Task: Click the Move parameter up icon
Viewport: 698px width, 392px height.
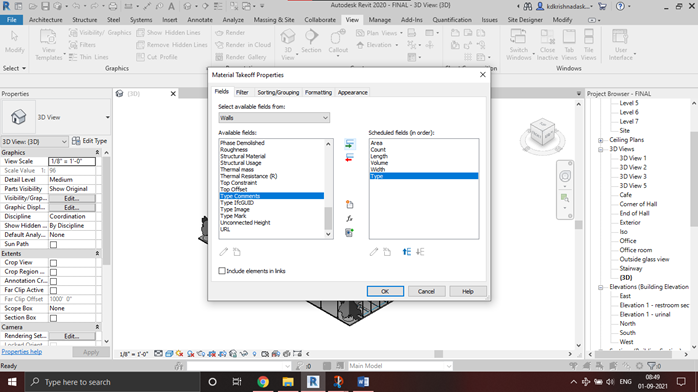Action: 406,252
